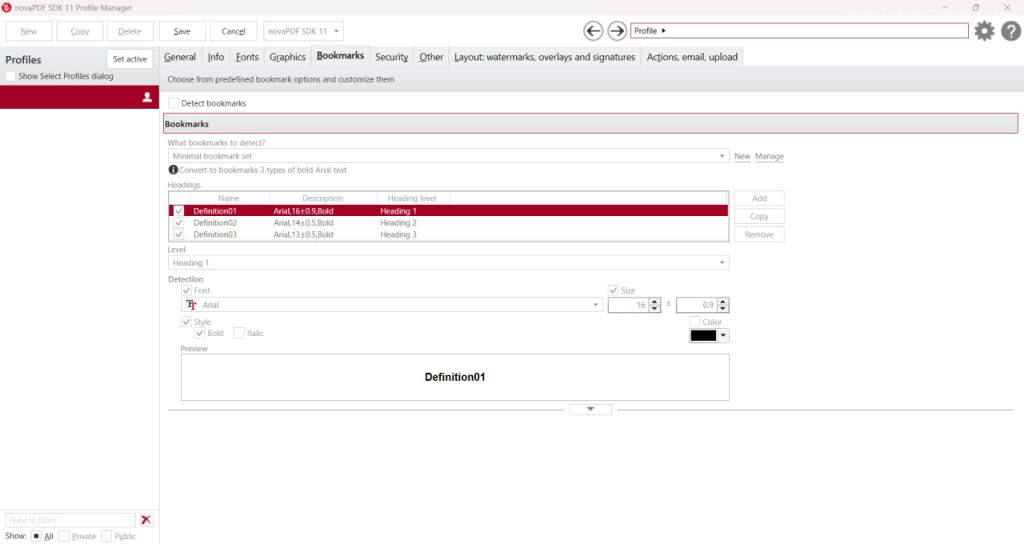Open help with the question mark icon
Viewport: 1024px width, 544px height.
(1011, 31)
